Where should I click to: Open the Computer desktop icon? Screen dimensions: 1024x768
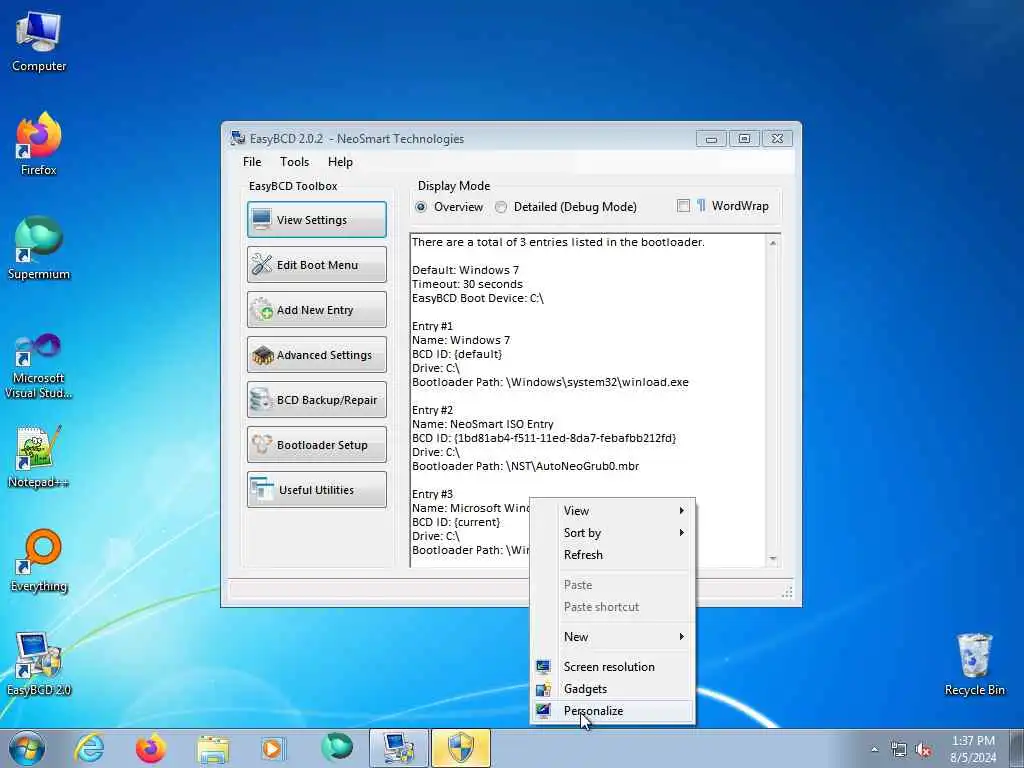tap(39, 41)
